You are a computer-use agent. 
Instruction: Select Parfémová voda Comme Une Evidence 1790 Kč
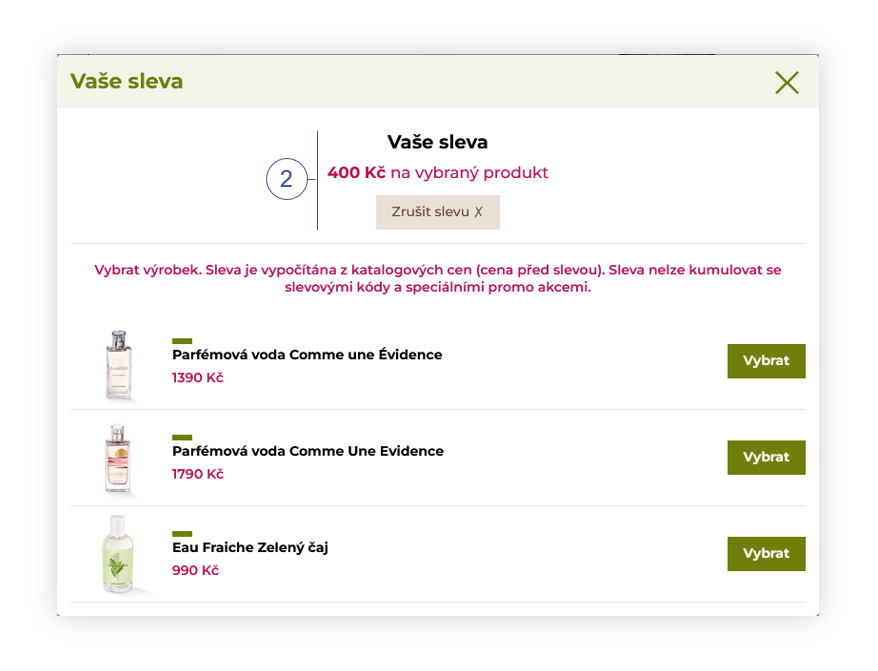click(766, 458)
